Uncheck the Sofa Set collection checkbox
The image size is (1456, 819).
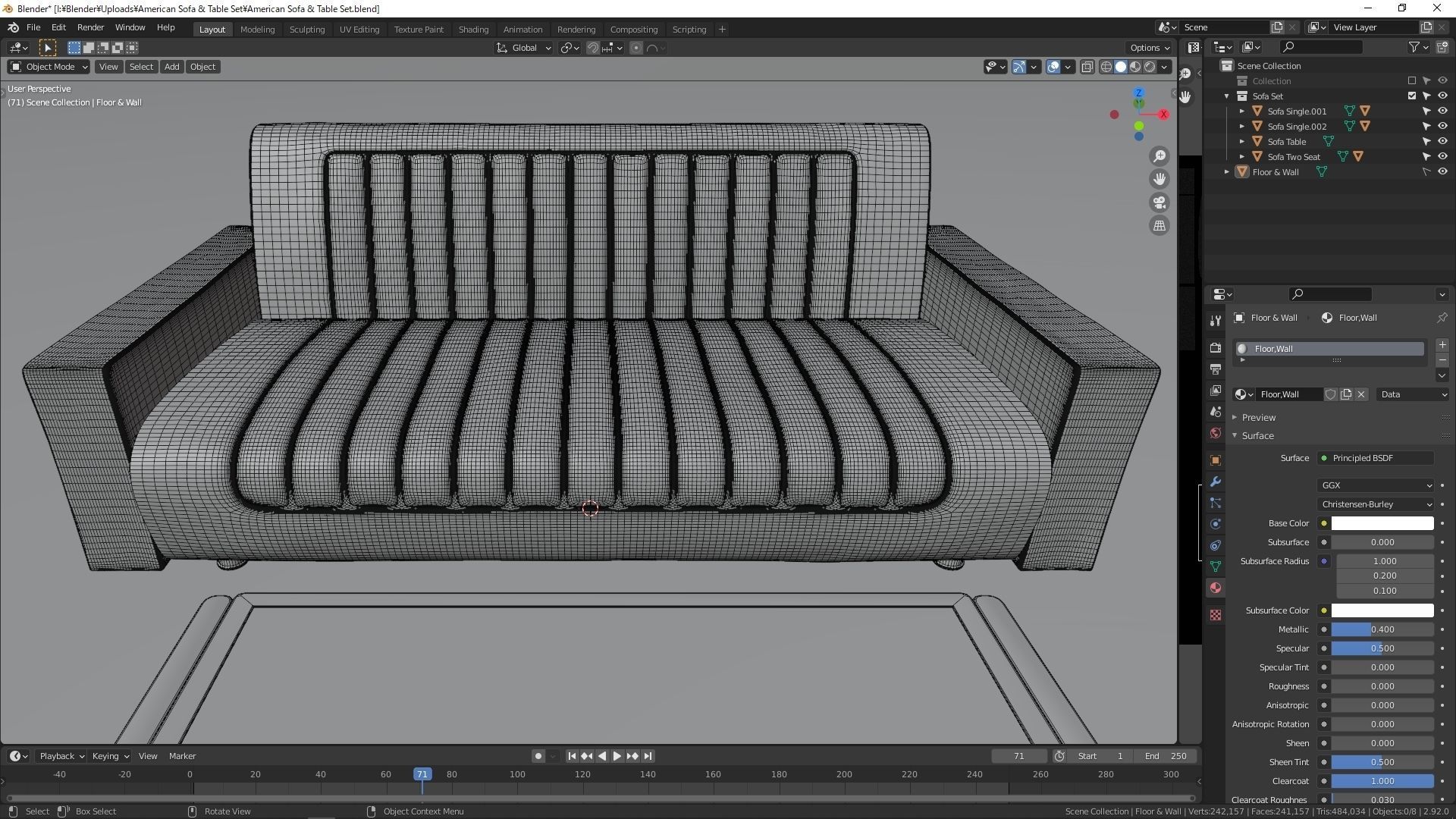click(1411, 96)
